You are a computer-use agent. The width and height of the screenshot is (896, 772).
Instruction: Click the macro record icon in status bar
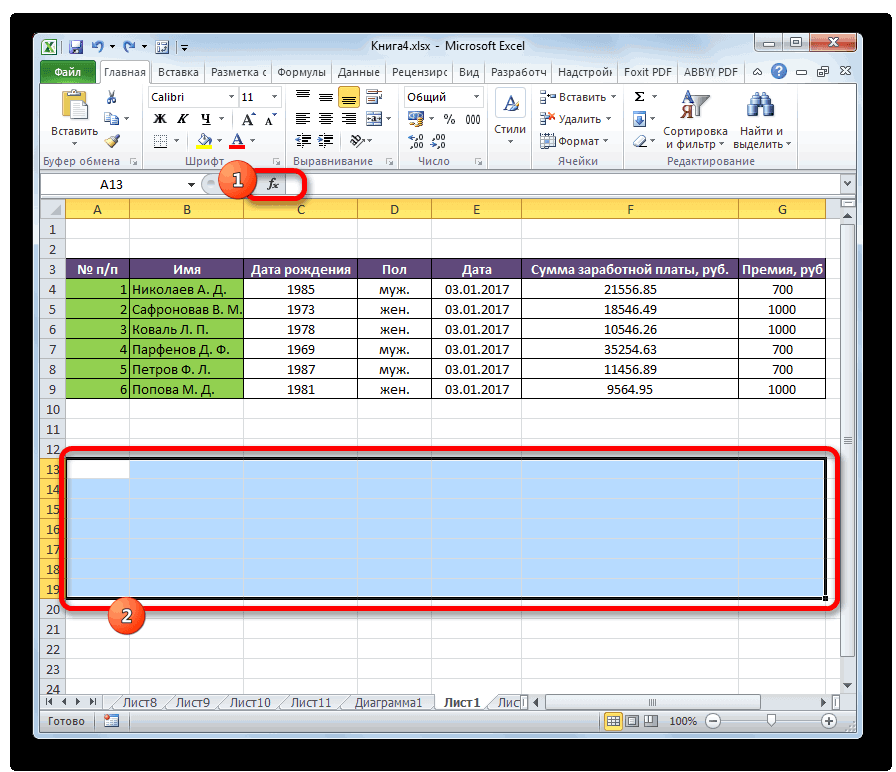(x=111, y=720)
